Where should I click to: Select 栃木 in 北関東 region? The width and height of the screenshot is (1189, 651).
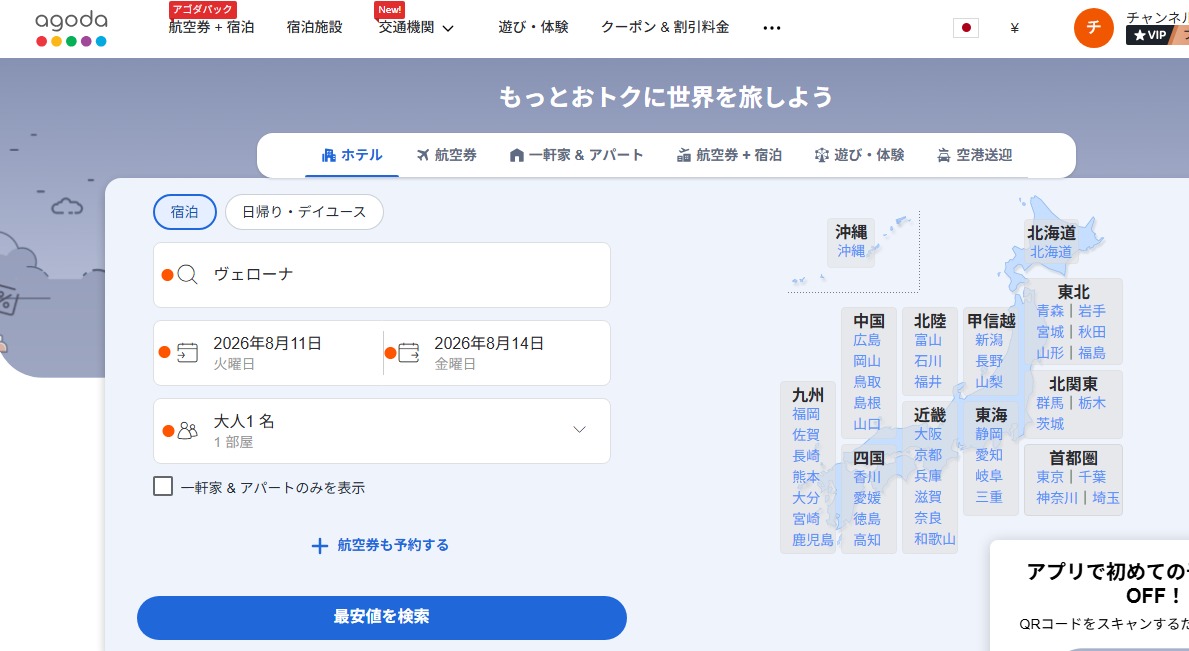[x=1092, y=403]
